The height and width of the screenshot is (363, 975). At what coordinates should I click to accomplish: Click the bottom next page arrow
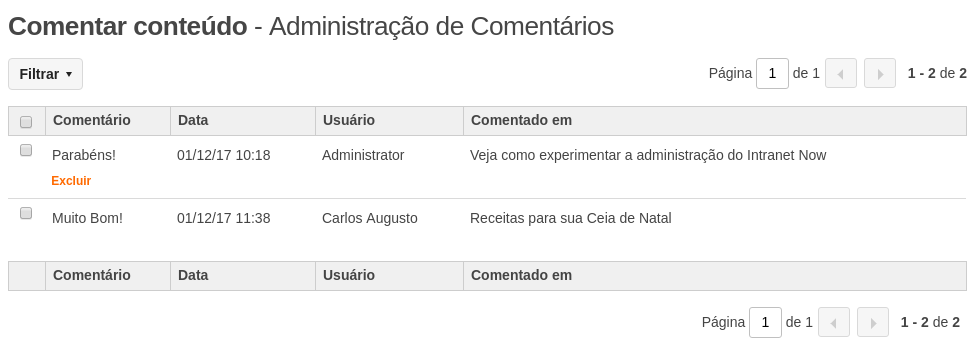coord(873,322)
